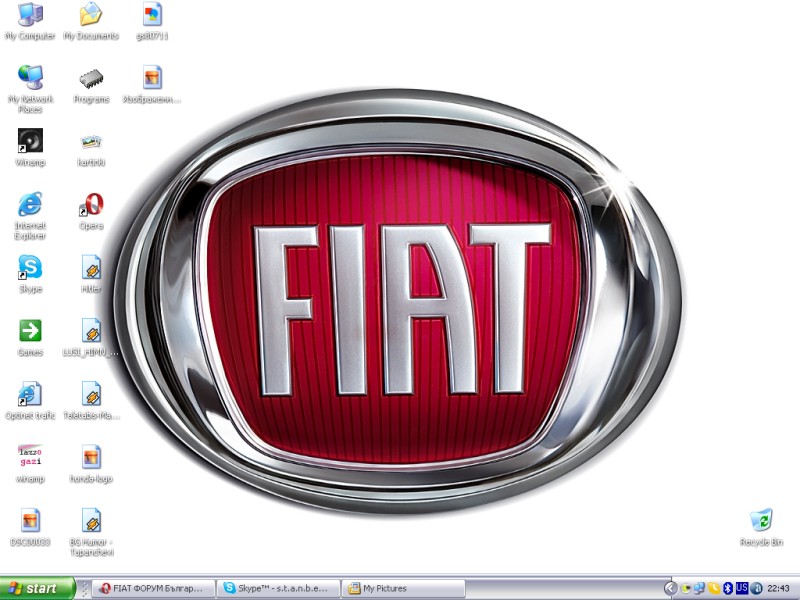The image size is (800, 600).
Task: Click the Bluetooth tray icon
Action: click(x=728, y=588)
